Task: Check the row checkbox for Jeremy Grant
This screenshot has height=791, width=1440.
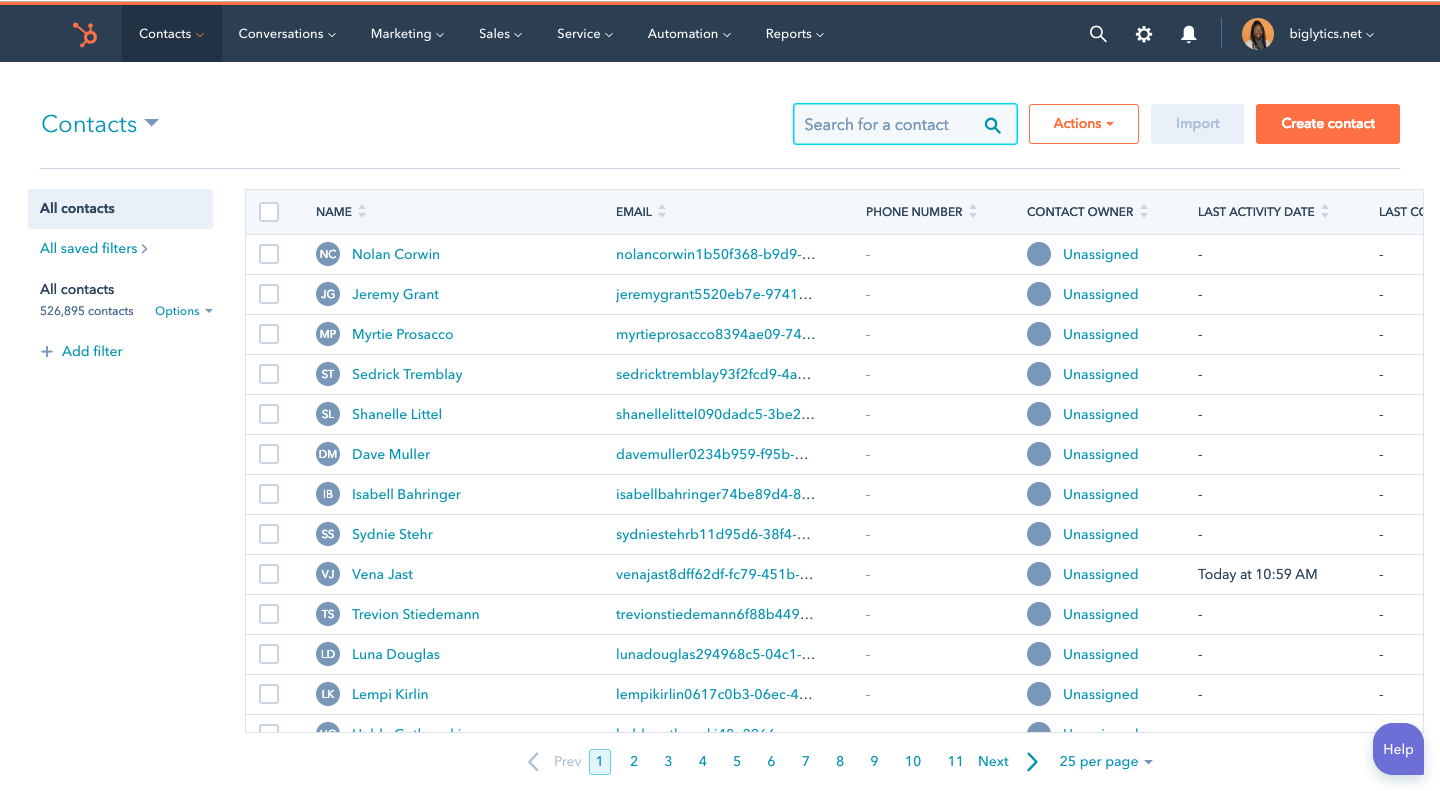Action: tap(268, 294)
